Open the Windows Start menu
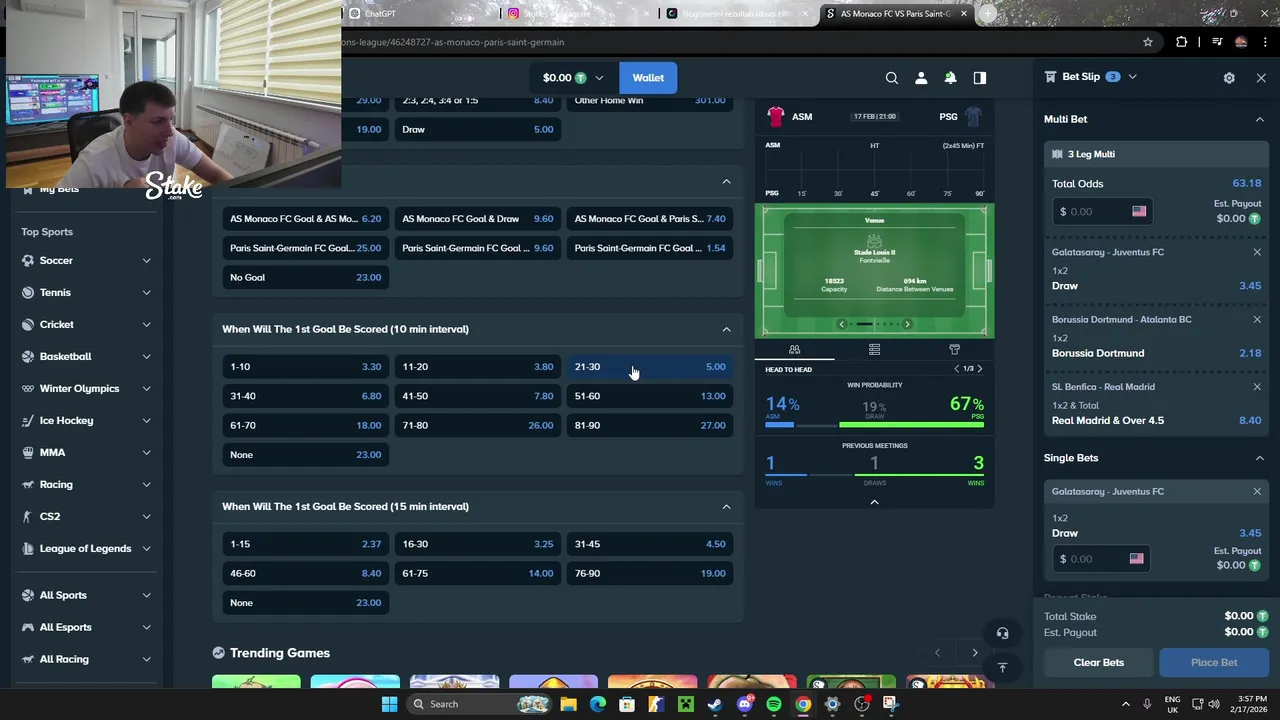 click(x=389, y=704)
